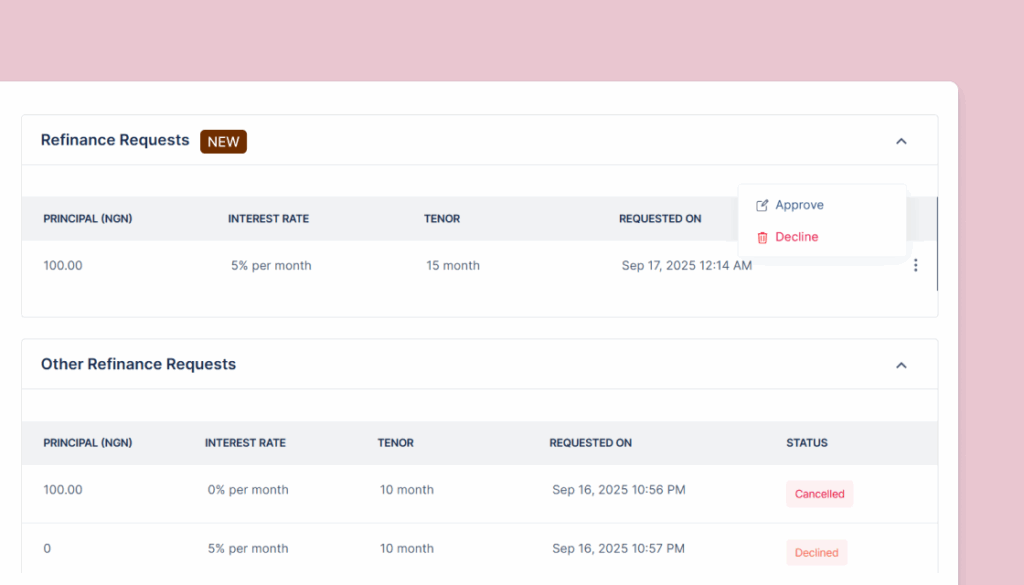Open the three-dot row actions menu
Screen dimensions: 1024x585
[x=915, y=266]
